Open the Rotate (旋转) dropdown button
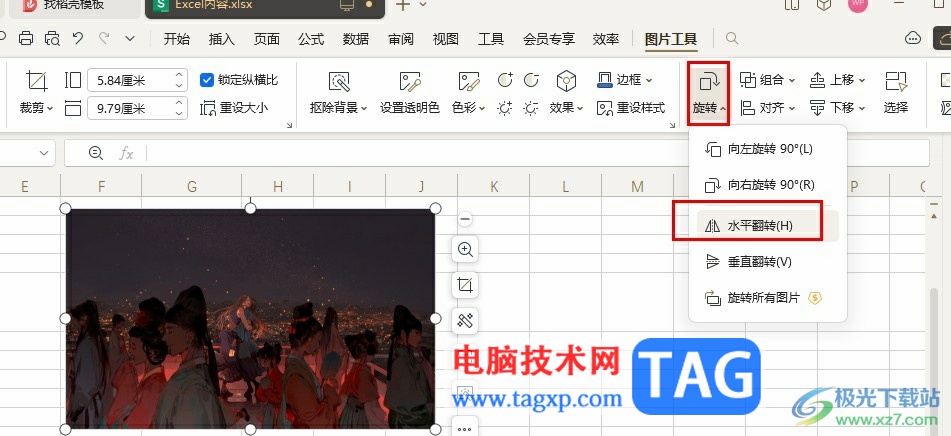Screen dimensions: 951x436 pos(708,93)
